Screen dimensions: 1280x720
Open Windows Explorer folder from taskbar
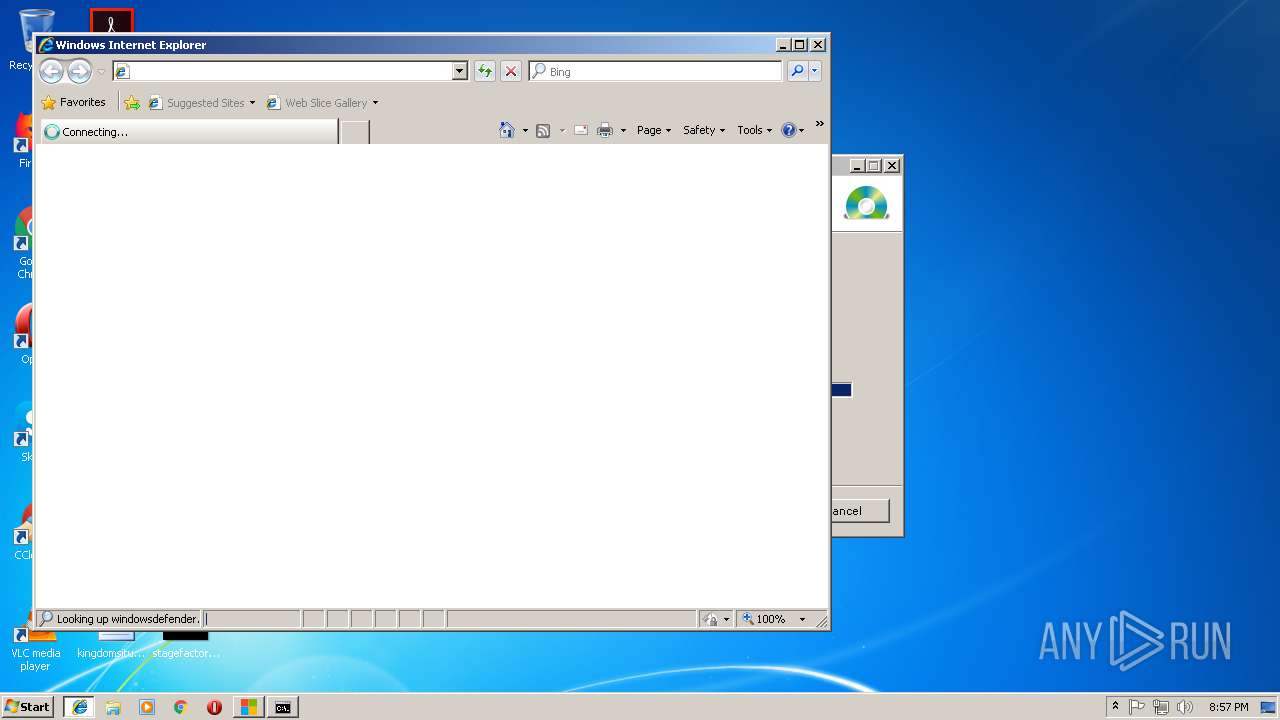pos(113,707)
